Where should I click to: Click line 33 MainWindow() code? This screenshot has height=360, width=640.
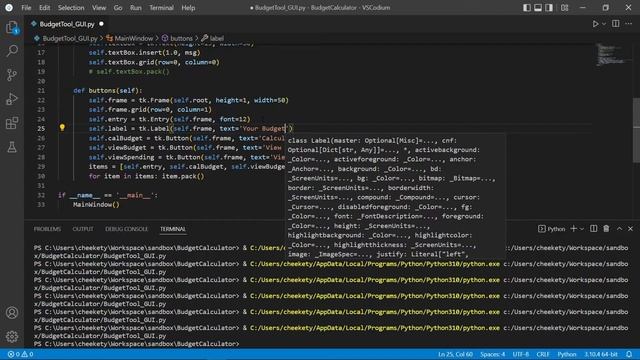[x=96, y=204]
